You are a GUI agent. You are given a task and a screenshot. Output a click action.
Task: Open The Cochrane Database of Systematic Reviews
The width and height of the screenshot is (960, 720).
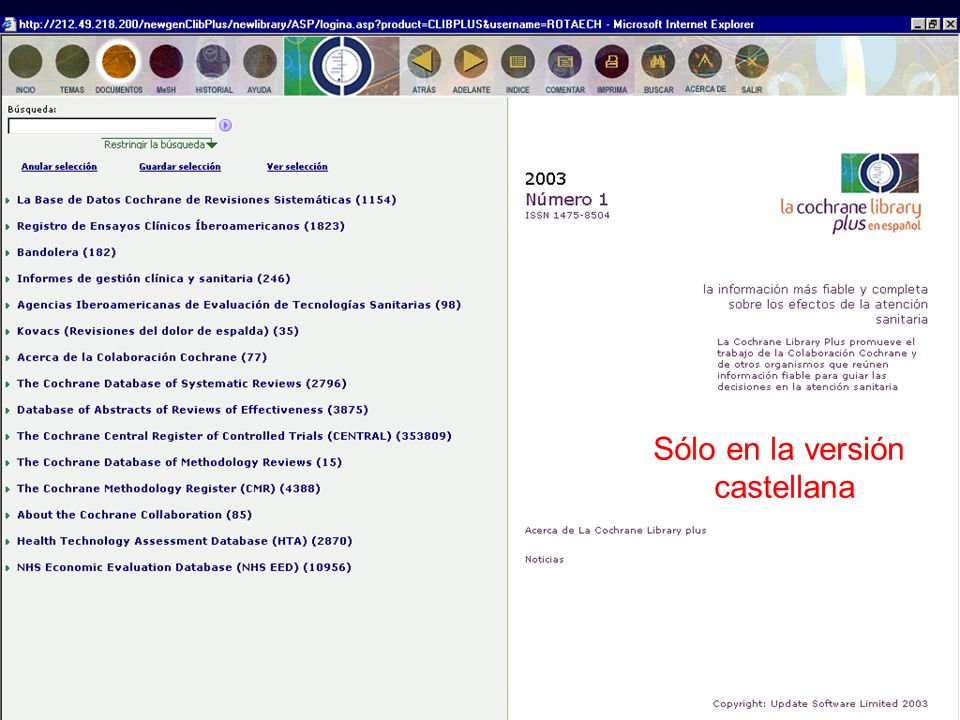click(x=182, y=383)
